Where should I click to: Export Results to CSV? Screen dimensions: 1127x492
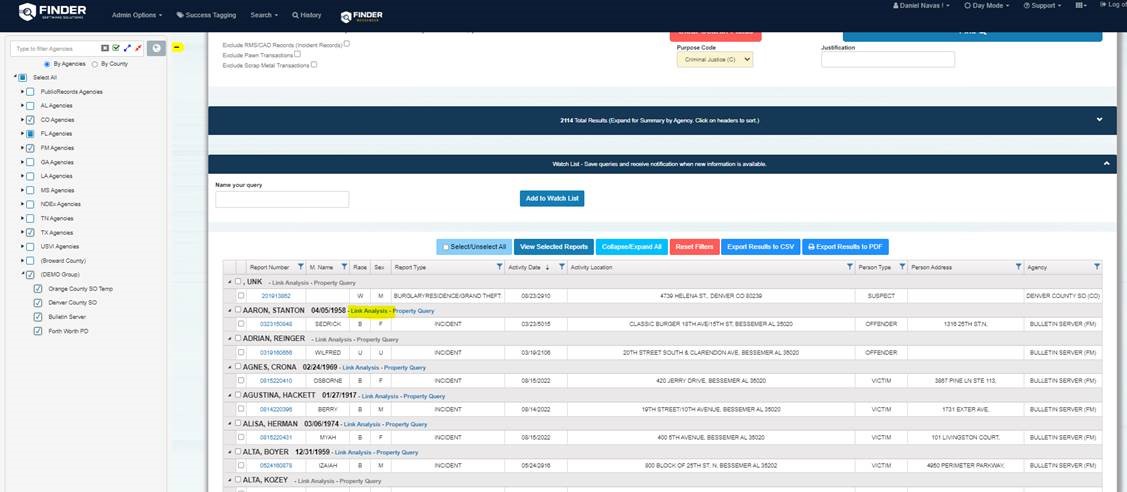(760, 246)
